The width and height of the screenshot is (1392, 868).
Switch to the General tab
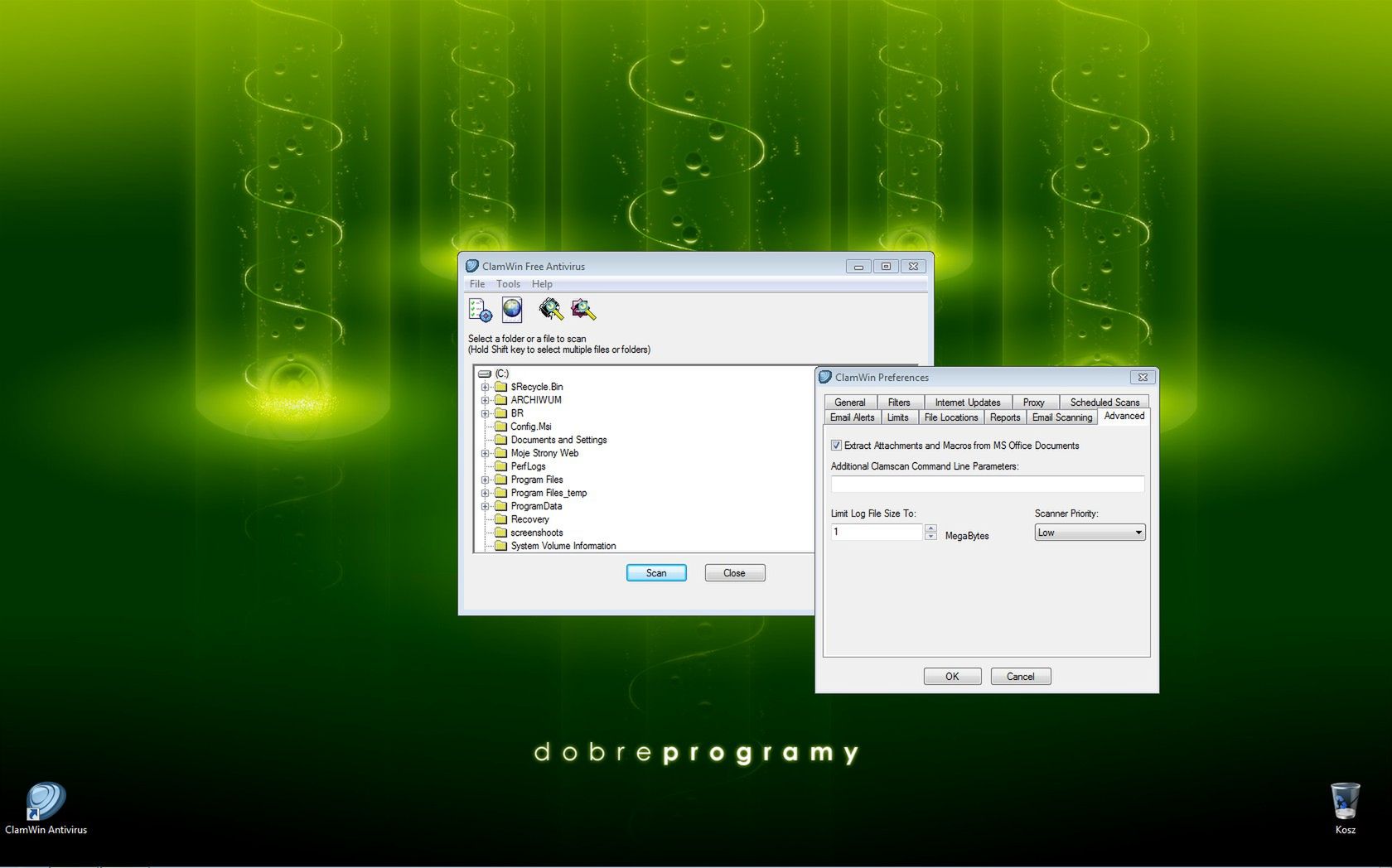[x=850, y=402]
